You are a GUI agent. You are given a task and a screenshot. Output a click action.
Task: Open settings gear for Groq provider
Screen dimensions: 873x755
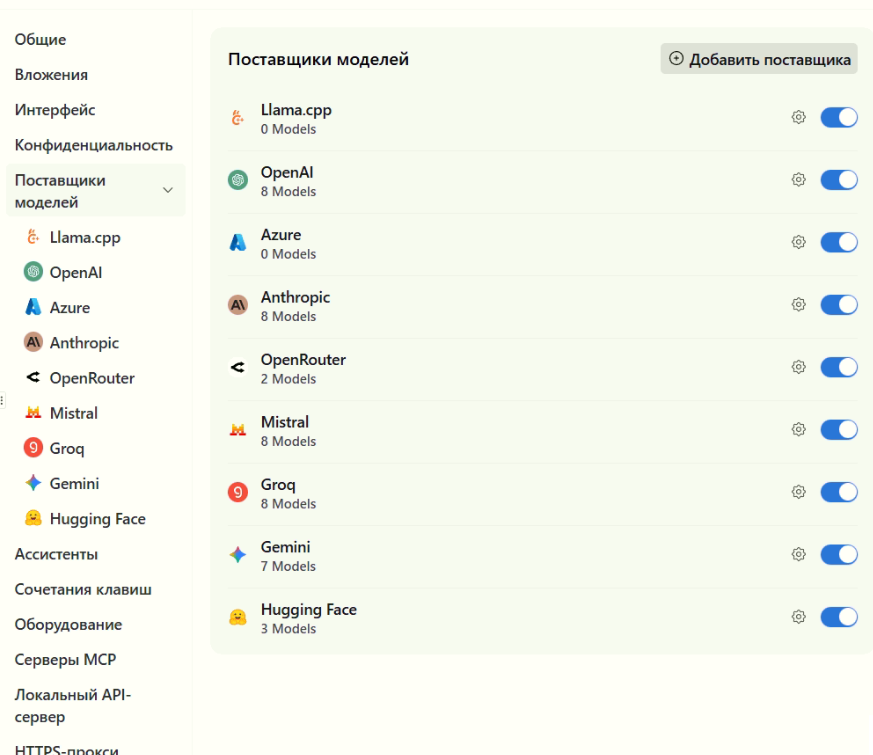click(x=798, y=491)
